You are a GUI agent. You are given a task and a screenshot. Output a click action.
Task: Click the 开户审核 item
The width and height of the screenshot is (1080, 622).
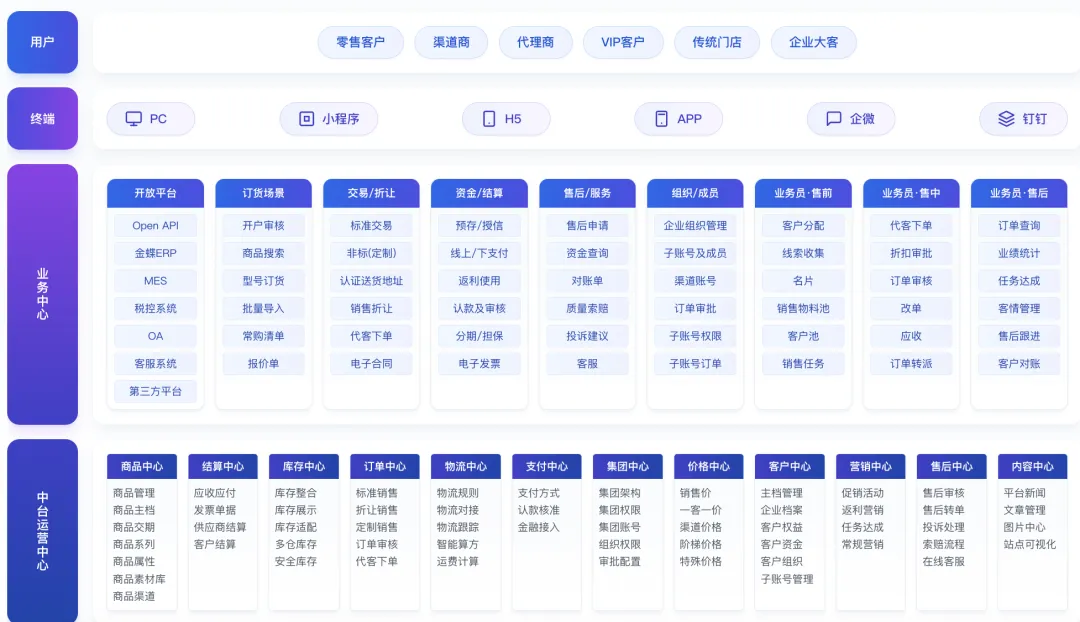[263, 225]
